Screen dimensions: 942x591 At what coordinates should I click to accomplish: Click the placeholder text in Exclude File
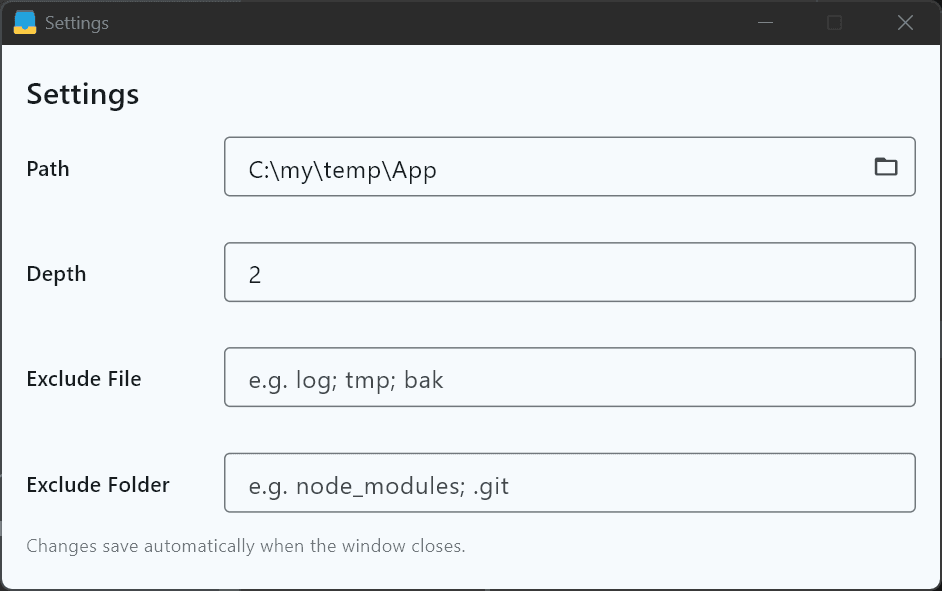347,379
